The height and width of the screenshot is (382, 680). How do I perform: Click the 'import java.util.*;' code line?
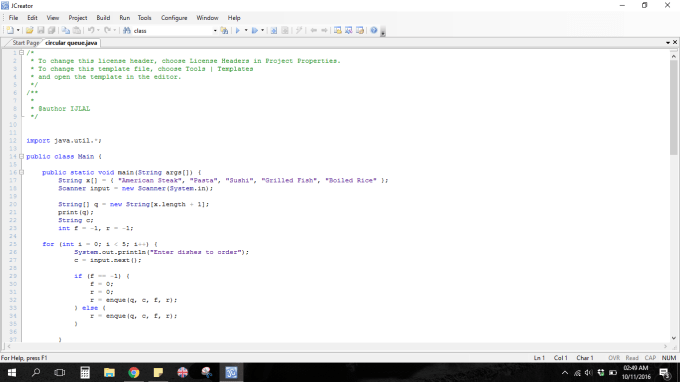pos(64,140)
